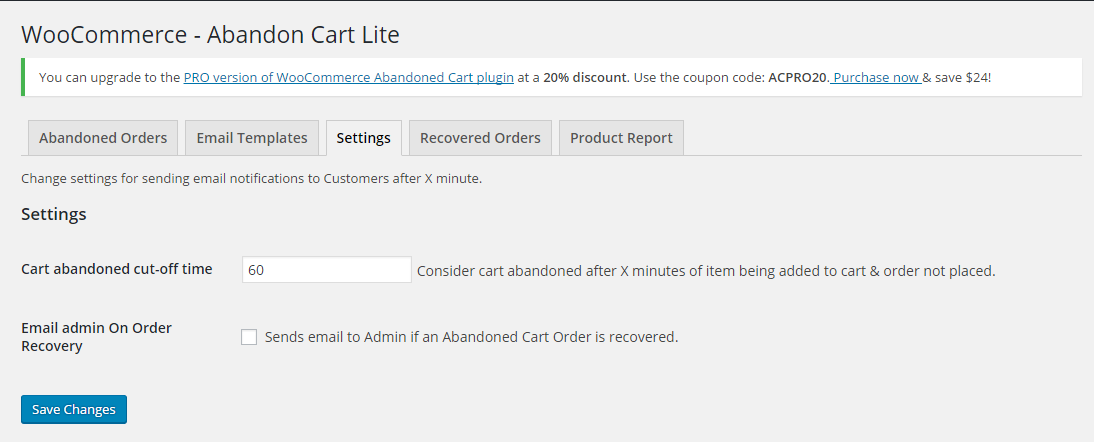The height and width of the screenshot is (442, 1094).
Task: View the Recovered Orders tab
Action: (480, 138)
